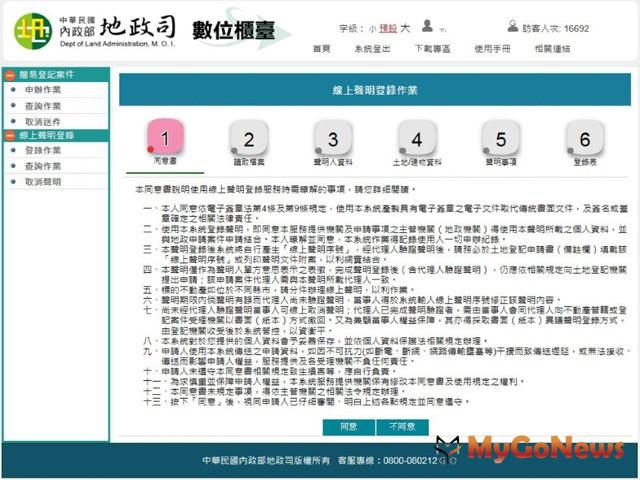Select step 5 聲明事項 icon

point(501,138)
